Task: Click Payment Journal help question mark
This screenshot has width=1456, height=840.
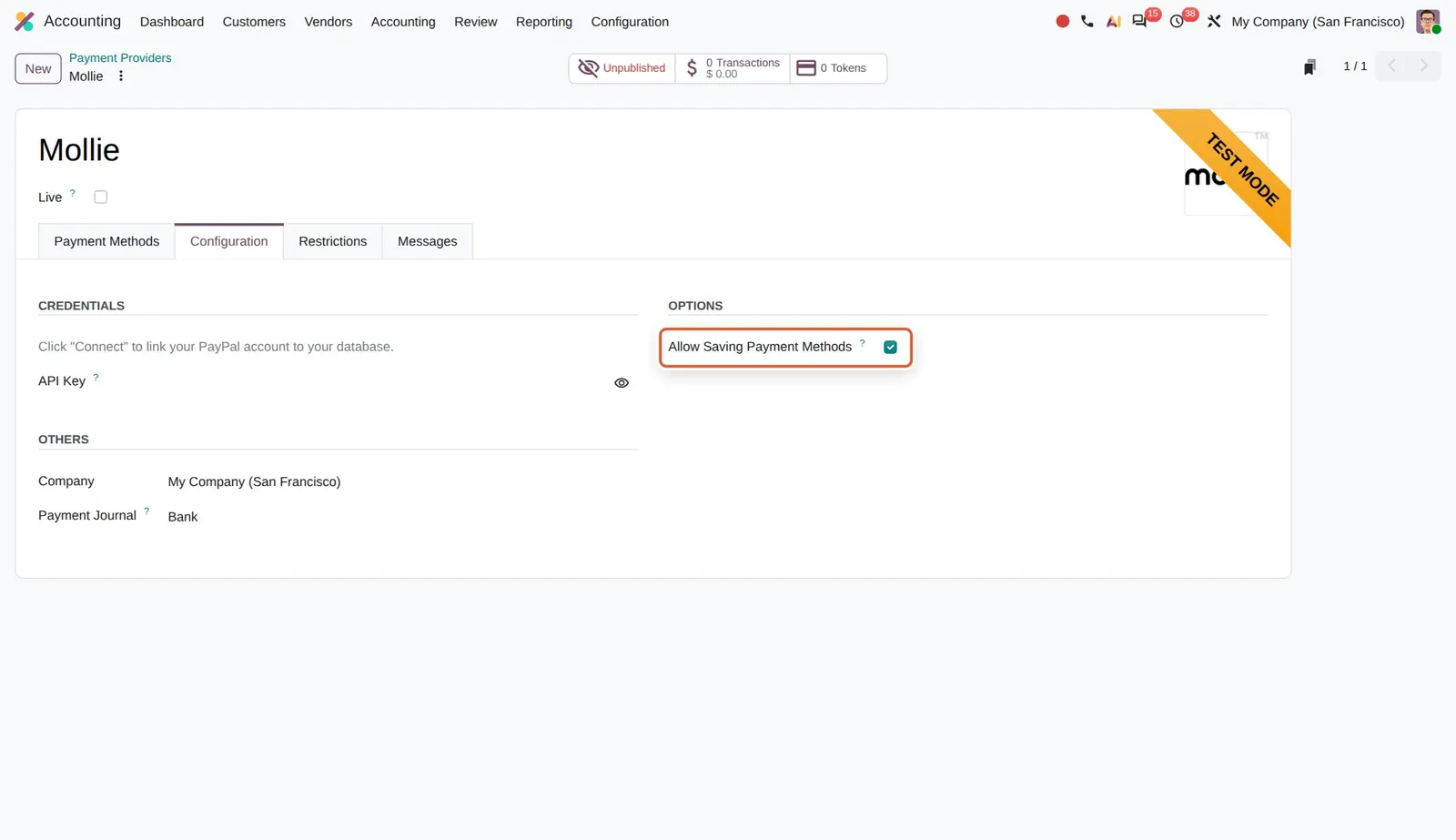Action: tap(147, 511)
